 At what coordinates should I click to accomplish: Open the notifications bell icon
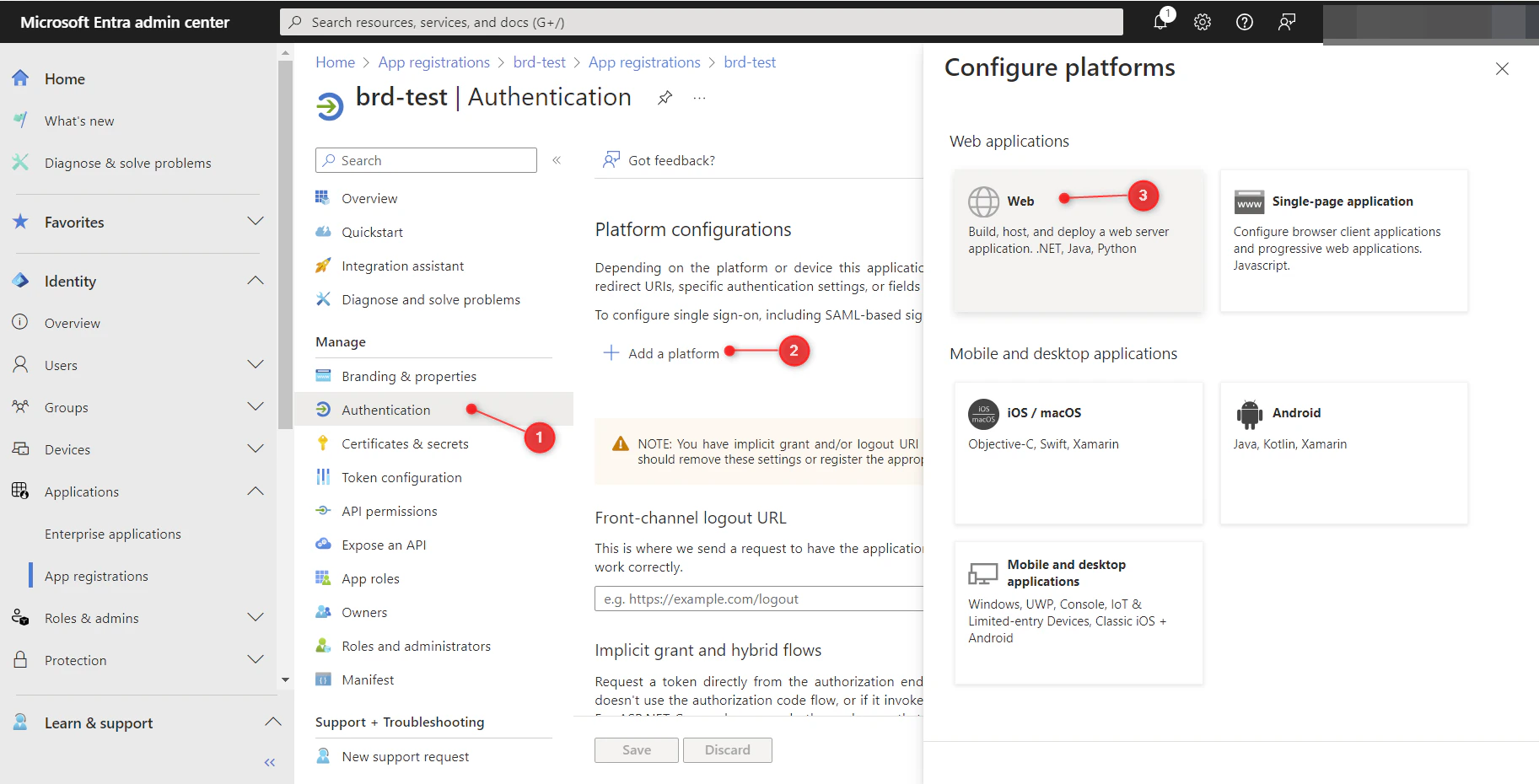pyautogui.click(x=1161, y=22)
